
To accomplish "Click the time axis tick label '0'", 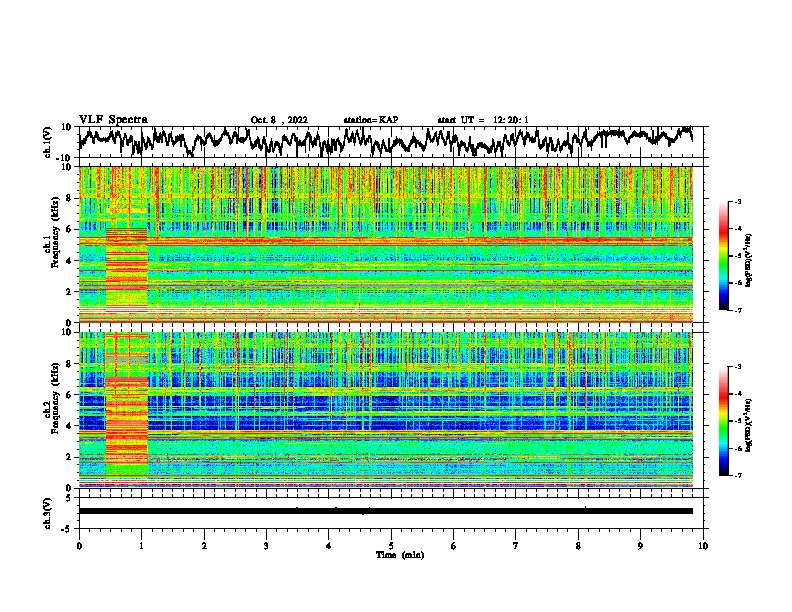I will coord(79,546).
